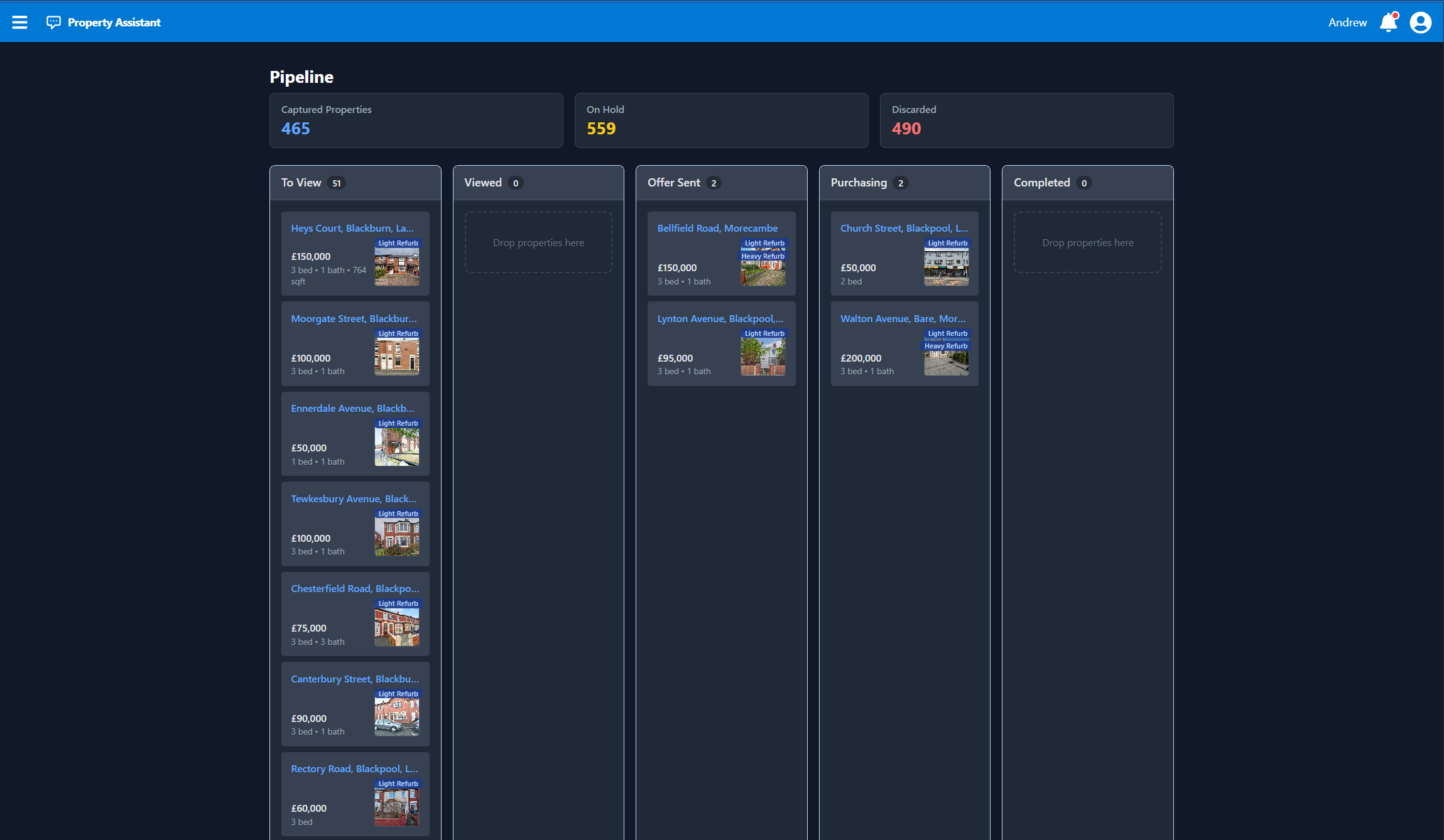Click Light Refurb tag on Ennerdale Avenue
Viewport: 1444px width, 840px height.
(x=398, y=423)
